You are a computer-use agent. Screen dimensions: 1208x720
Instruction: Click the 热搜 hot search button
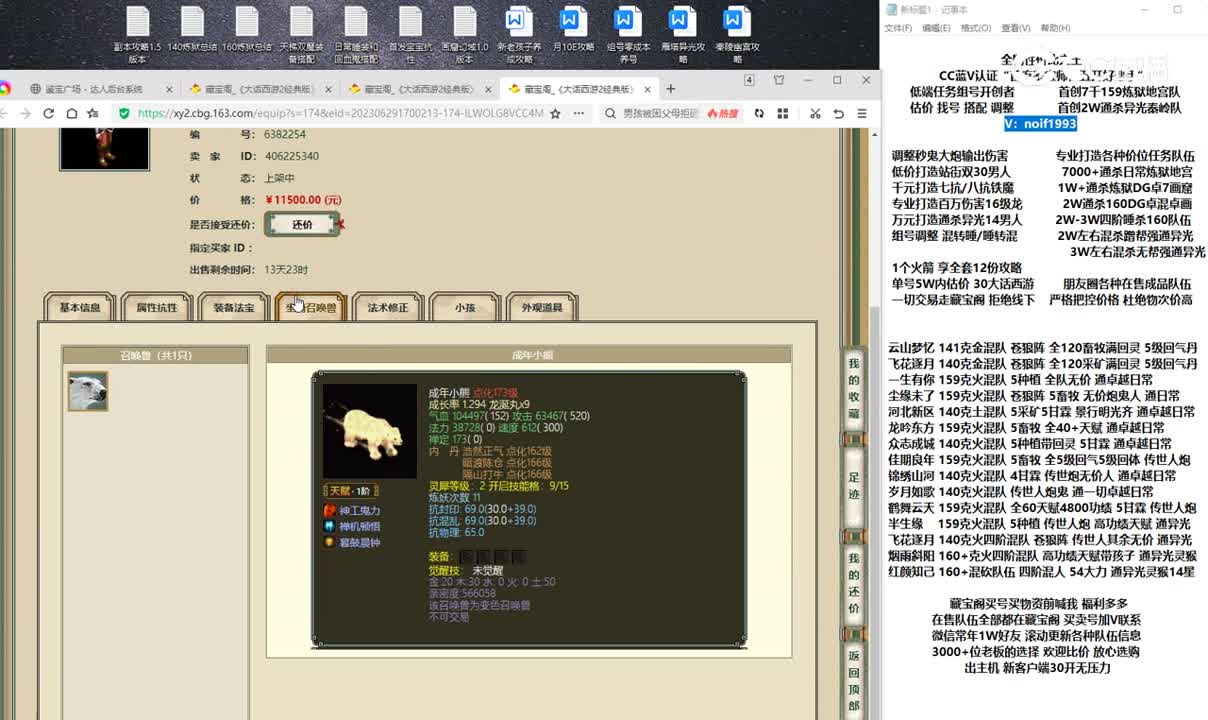723,114
